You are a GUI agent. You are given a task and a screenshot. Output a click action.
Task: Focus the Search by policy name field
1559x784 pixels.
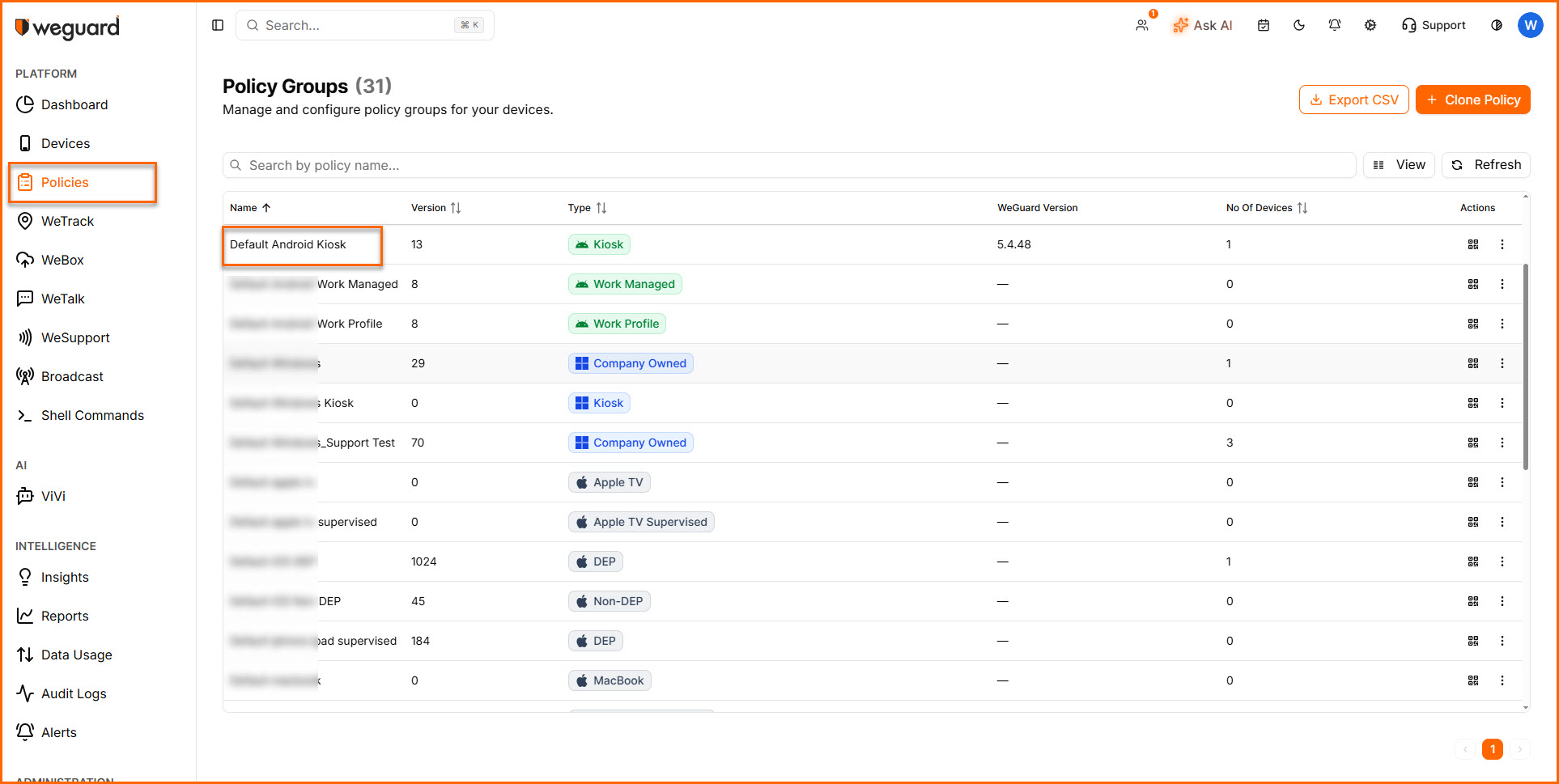(789, 165)
